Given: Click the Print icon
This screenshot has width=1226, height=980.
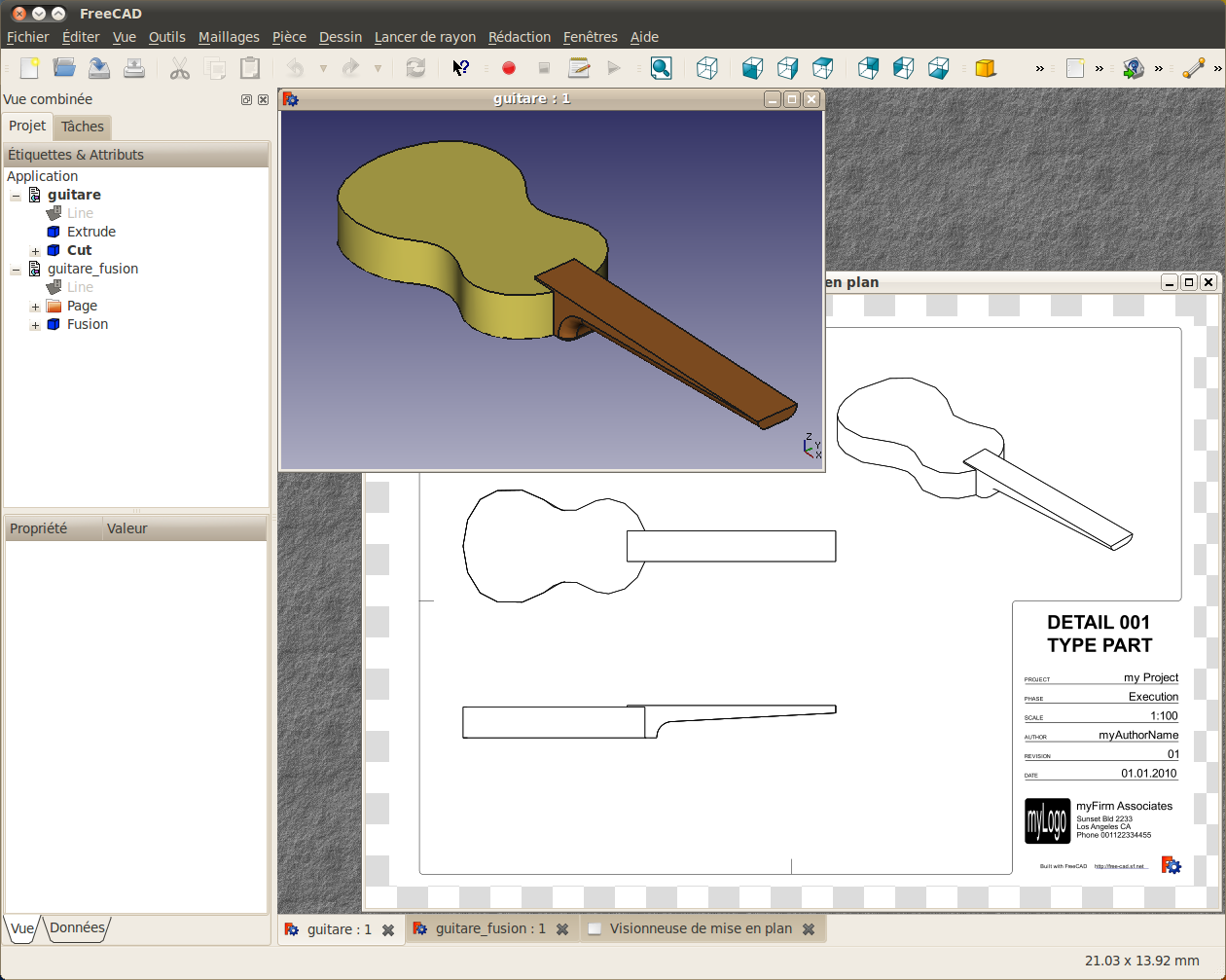Looking at the screenshot, I should [x=134, y=68].
